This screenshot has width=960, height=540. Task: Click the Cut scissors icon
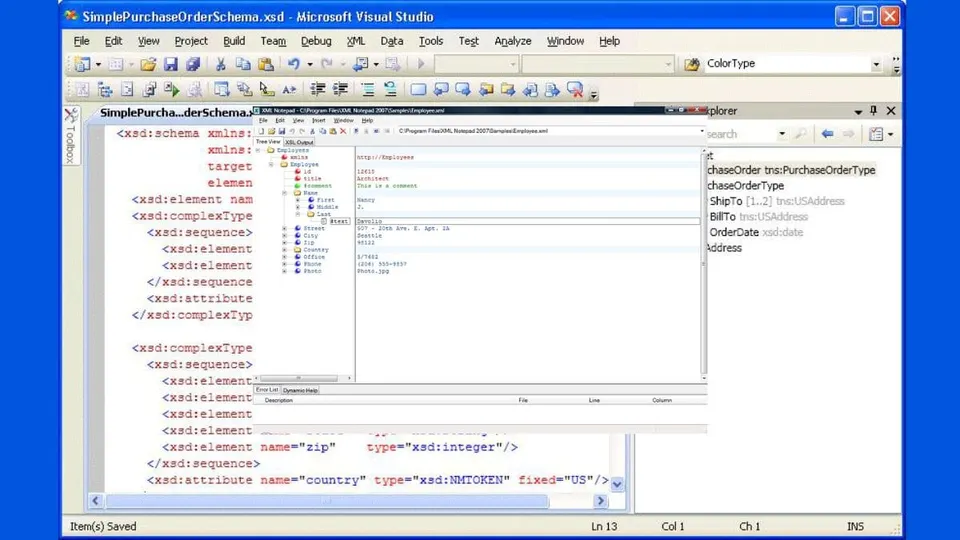point(220,64)
